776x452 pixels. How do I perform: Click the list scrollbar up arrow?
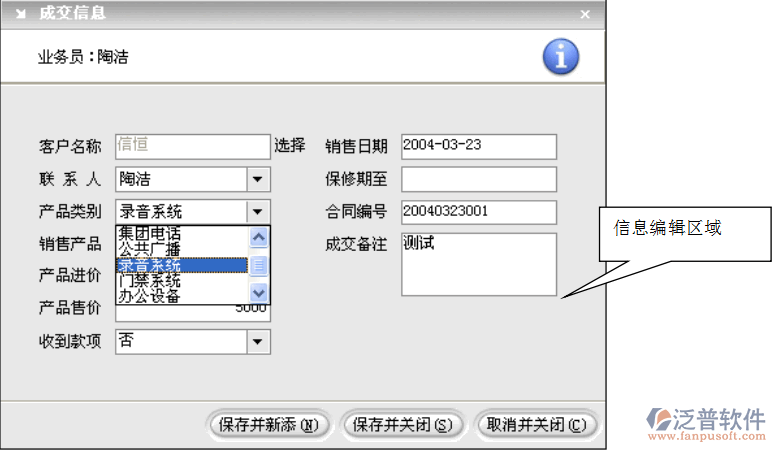pyautogui.click(x=259, y=237)
